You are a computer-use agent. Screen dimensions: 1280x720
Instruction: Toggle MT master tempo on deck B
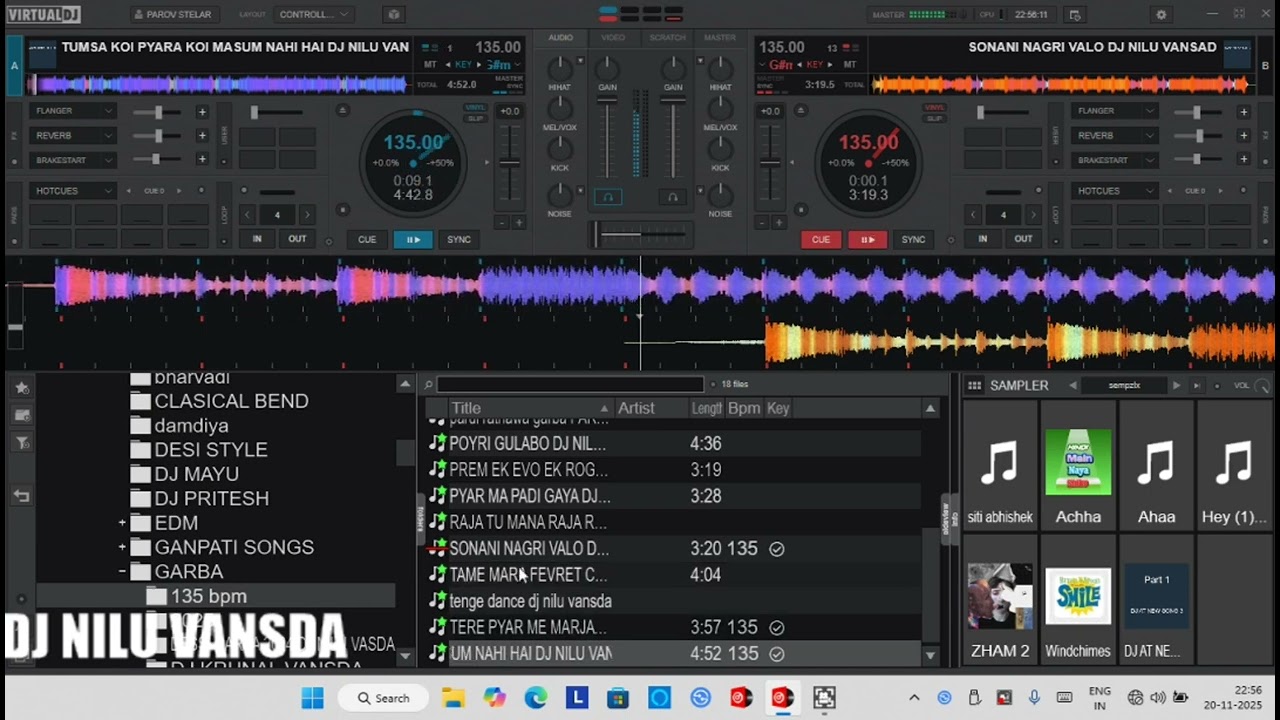tap(850, 64)
